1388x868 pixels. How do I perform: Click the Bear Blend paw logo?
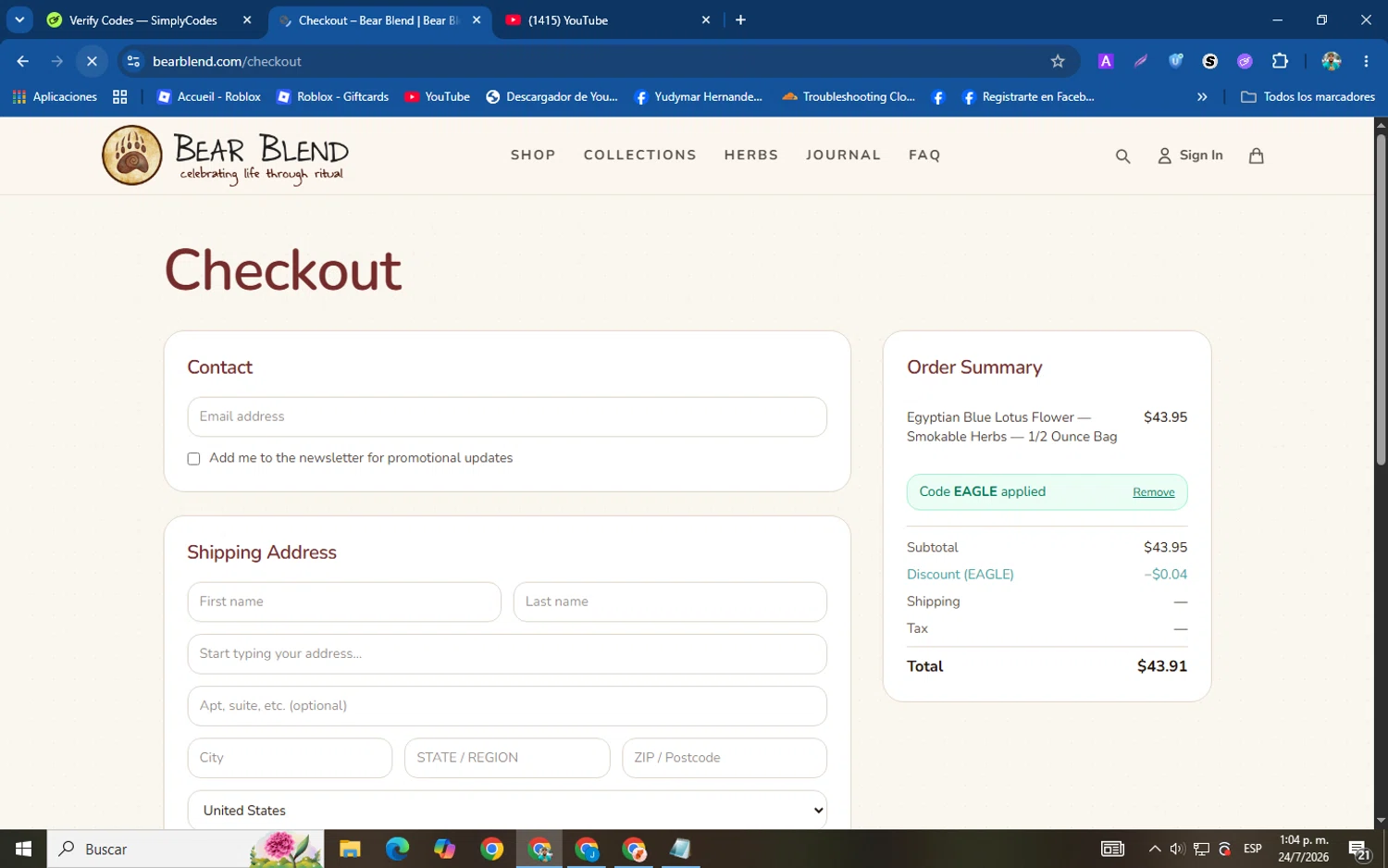[x=132, y=155]
